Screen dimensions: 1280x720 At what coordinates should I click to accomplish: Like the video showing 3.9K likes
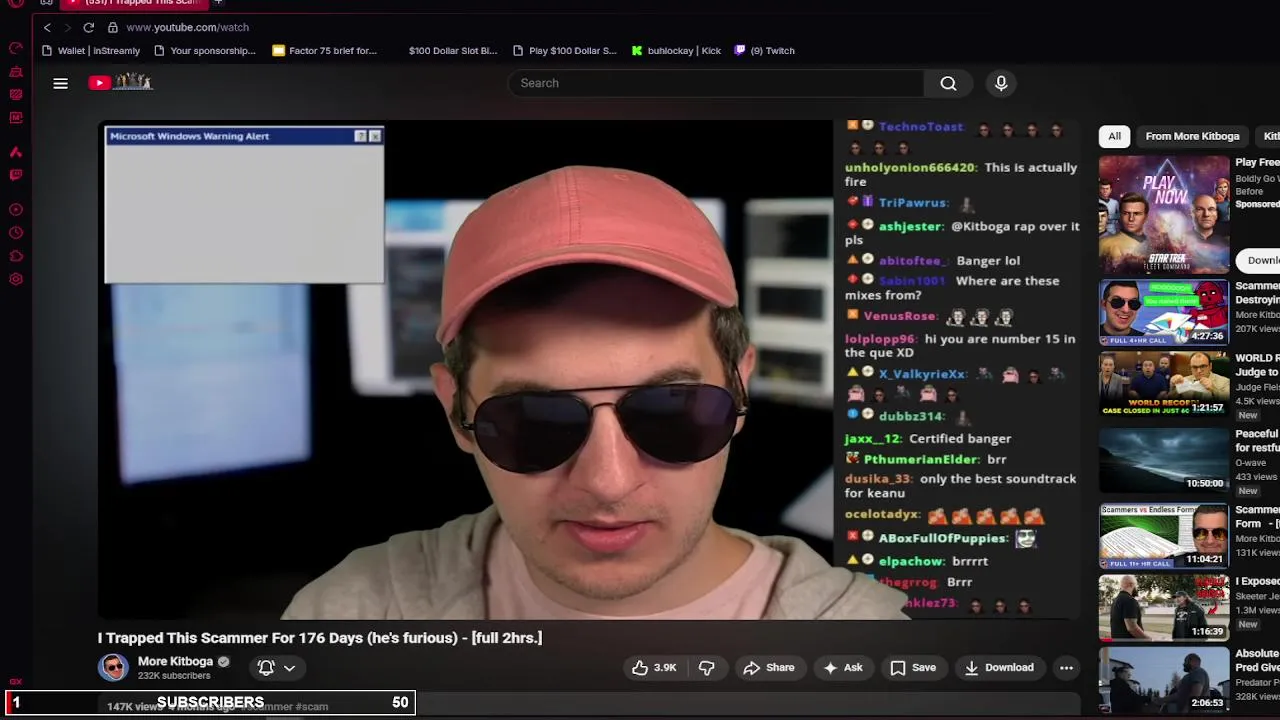coord(654,667)
